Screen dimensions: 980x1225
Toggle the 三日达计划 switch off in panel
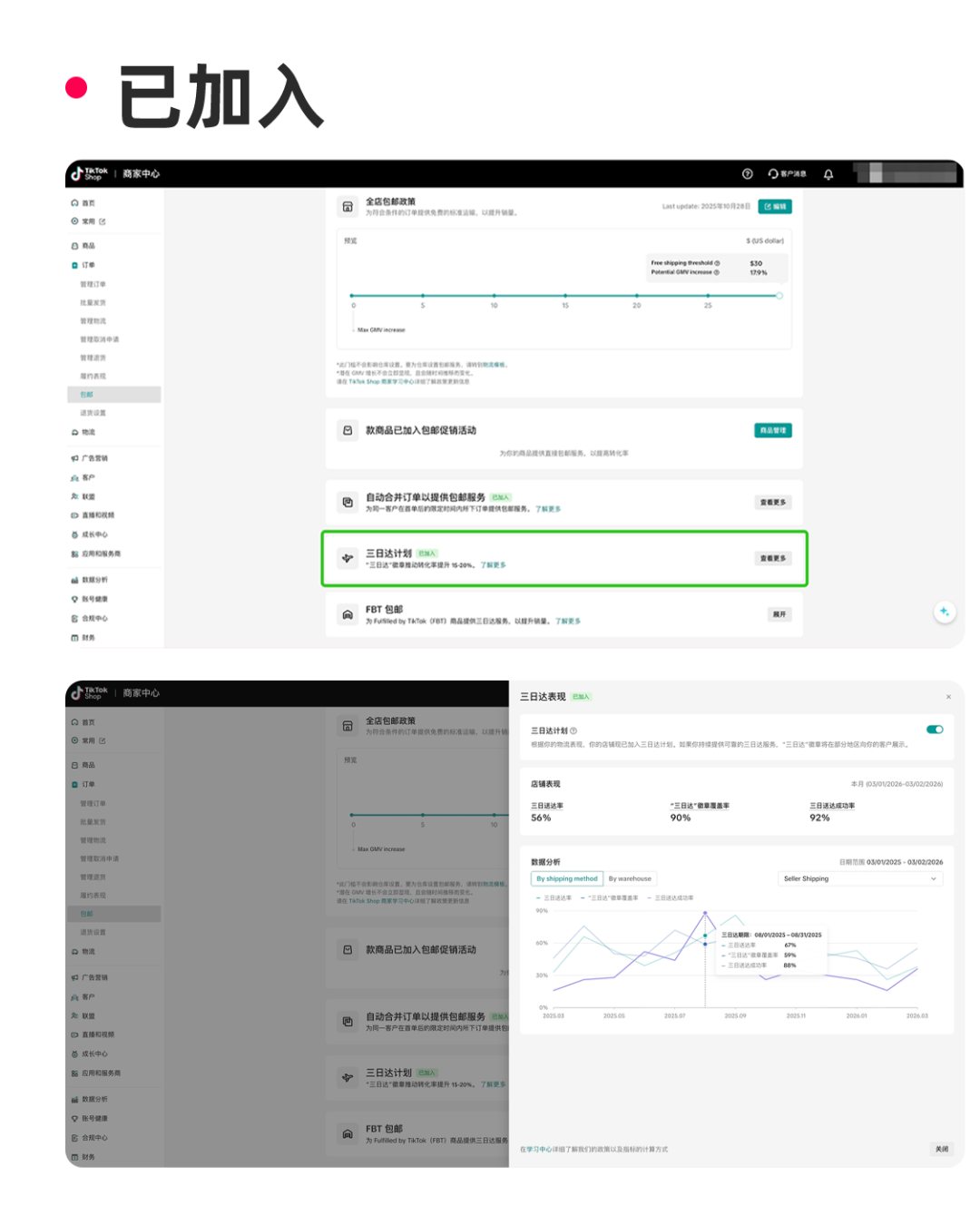[x=935, y=730]
